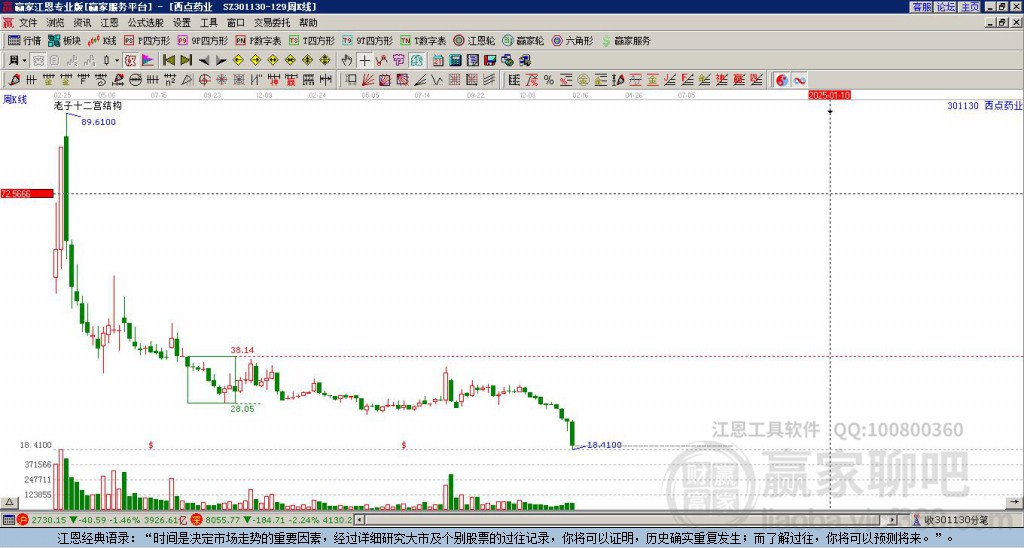Step chart left with black left arrow
Viewport: 1024px width, 548px height.
[204, 60]
